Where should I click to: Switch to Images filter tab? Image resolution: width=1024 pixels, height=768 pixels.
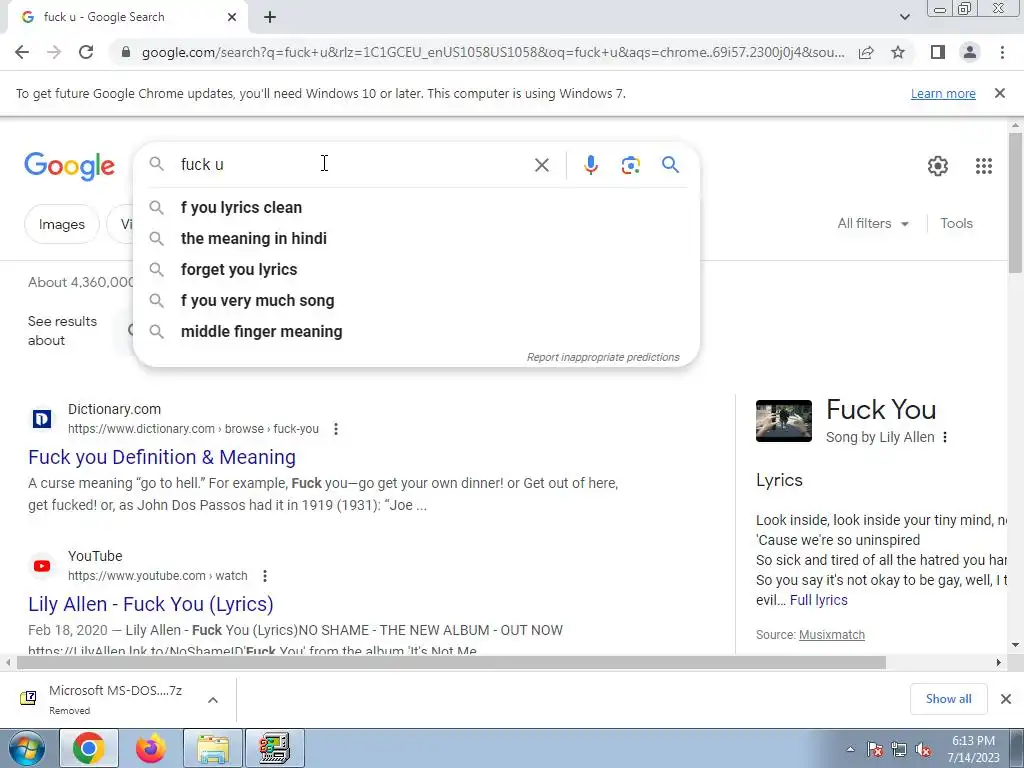(61, 224)
